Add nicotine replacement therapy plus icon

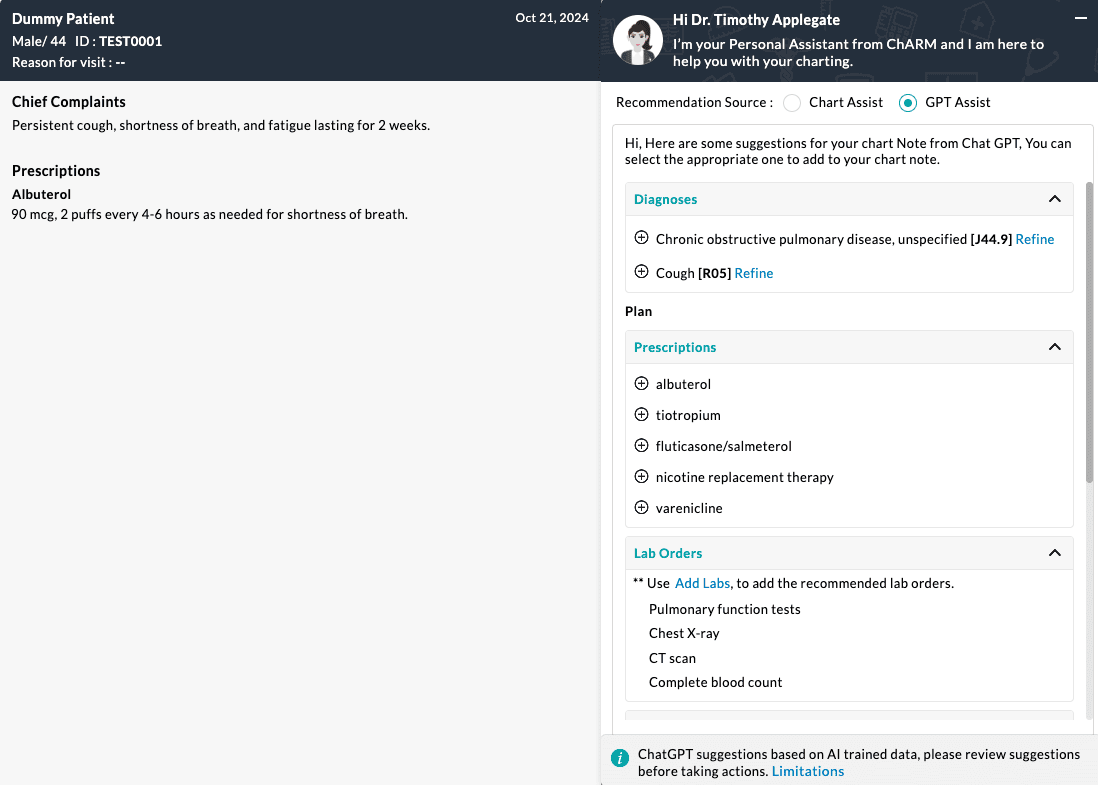(x=642, y=477)
